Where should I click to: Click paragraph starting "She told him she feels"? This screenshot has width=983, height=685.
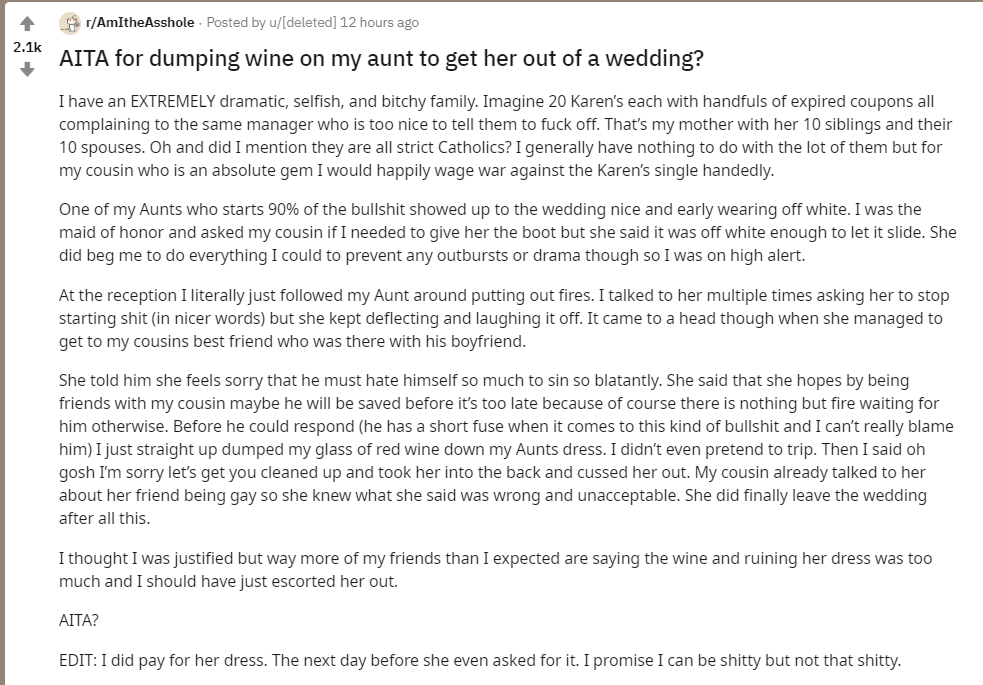506,449
